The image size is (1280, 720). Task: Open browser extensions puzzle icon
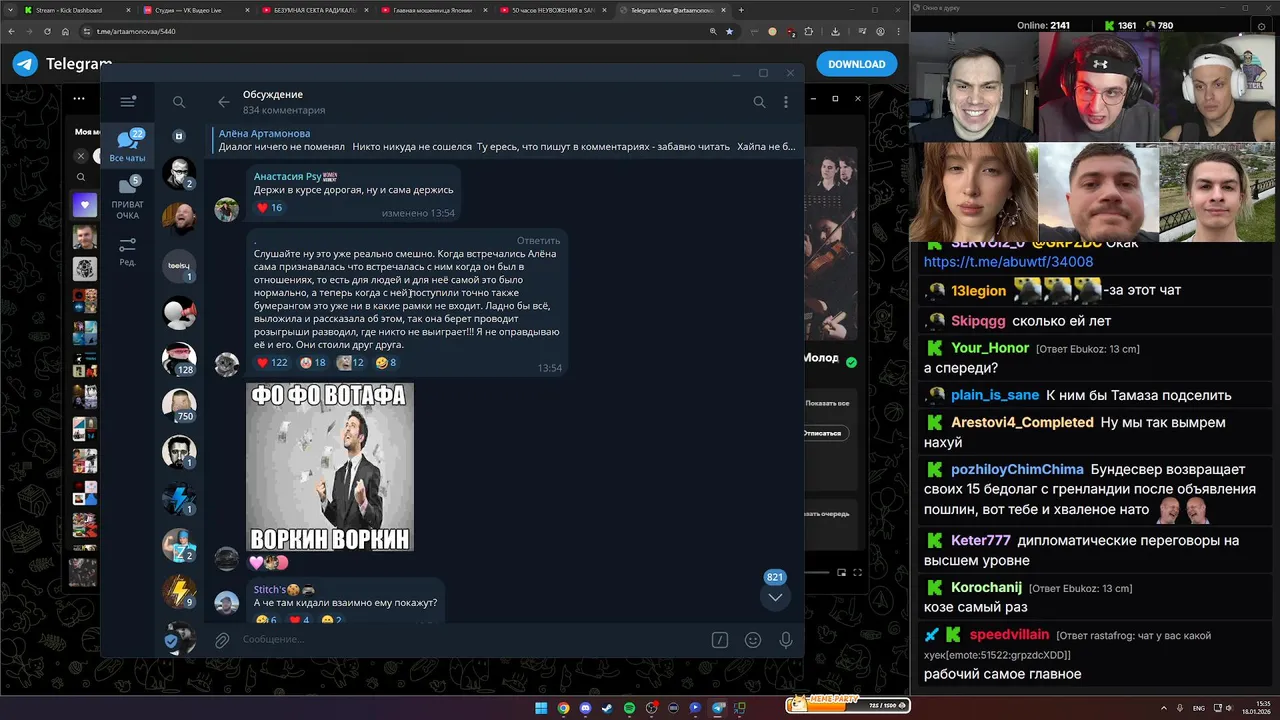(x=809, y=31)
